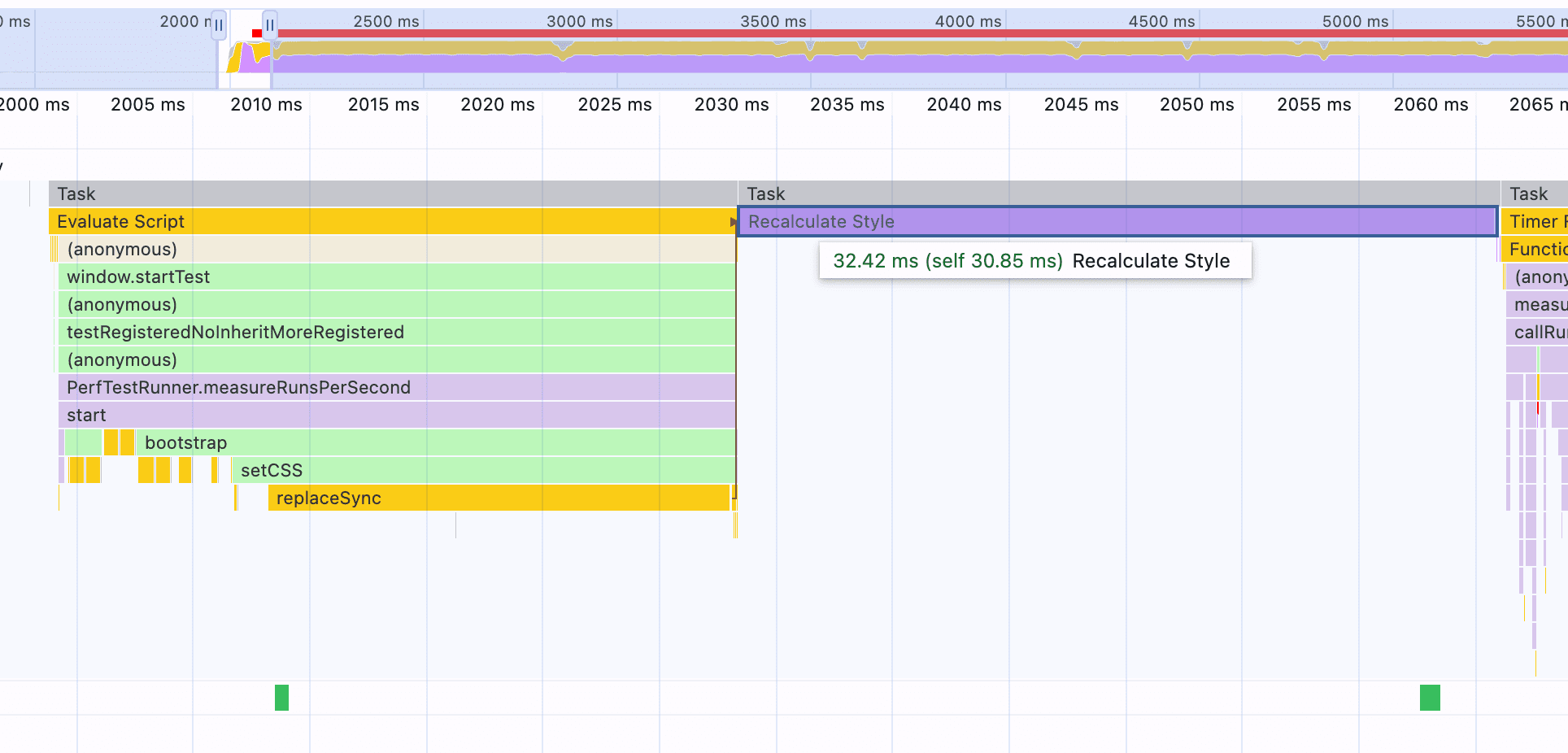Click the 2500 ms ruler label region

(386, 22)
